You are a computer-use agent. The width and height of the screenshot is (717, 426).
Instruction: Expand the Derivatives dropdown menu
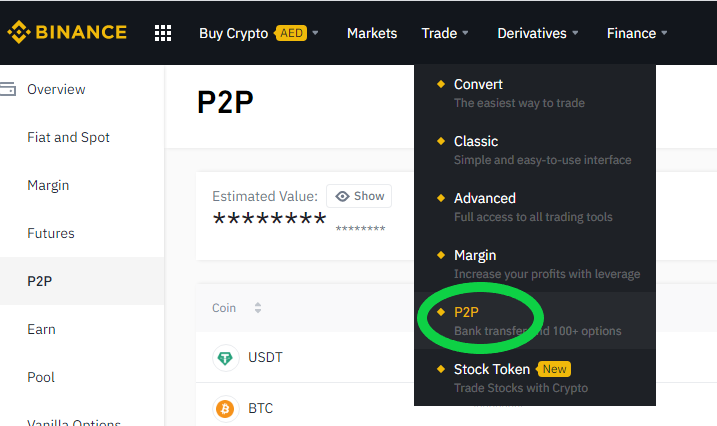538,33
